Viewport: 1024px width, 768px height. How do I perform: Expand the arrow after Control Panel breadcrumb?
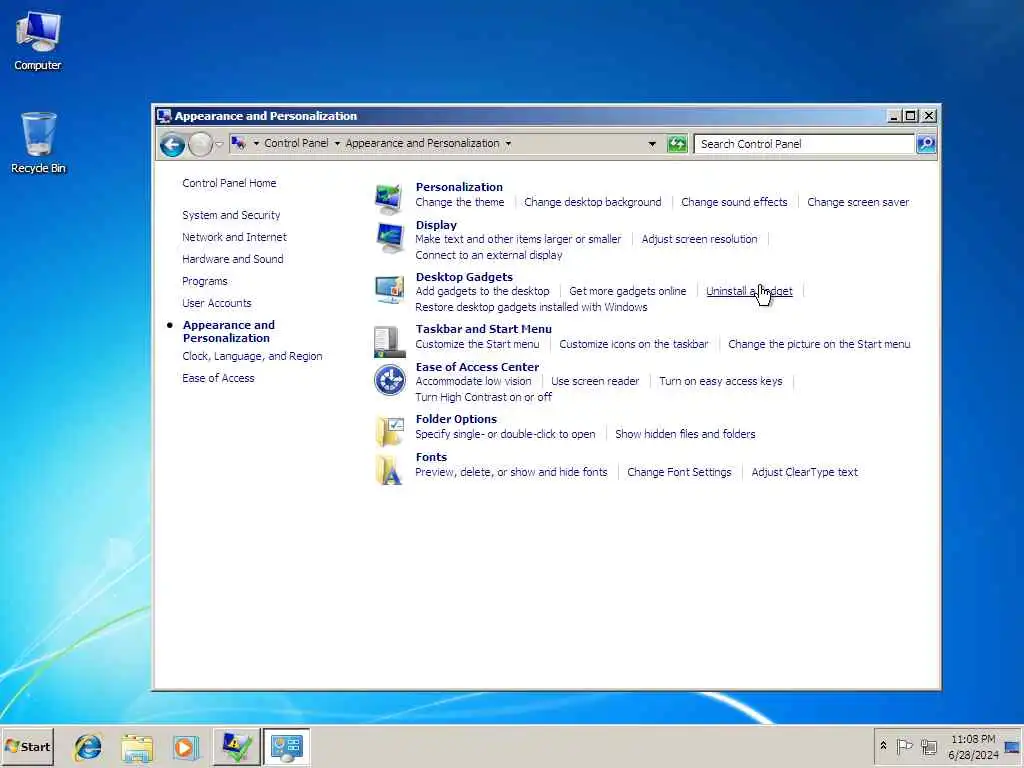337,143
